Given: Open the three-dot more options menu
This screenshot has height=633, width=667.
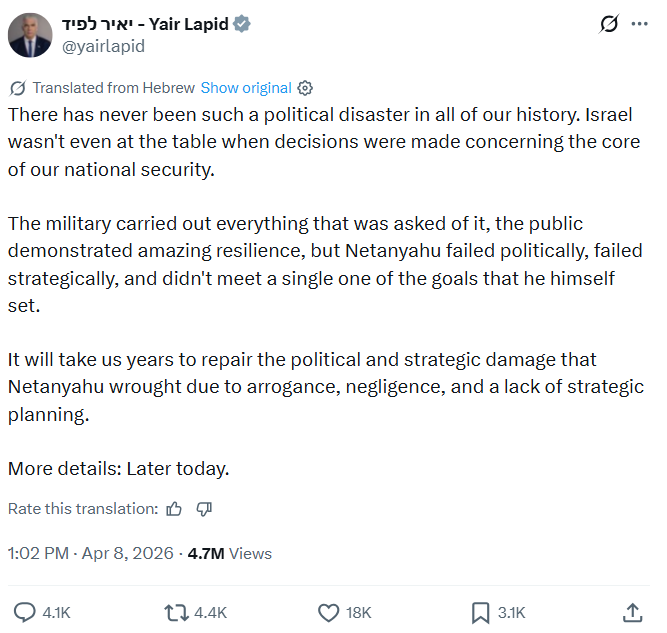Looking at the screenshot, I should pos(639,24).
